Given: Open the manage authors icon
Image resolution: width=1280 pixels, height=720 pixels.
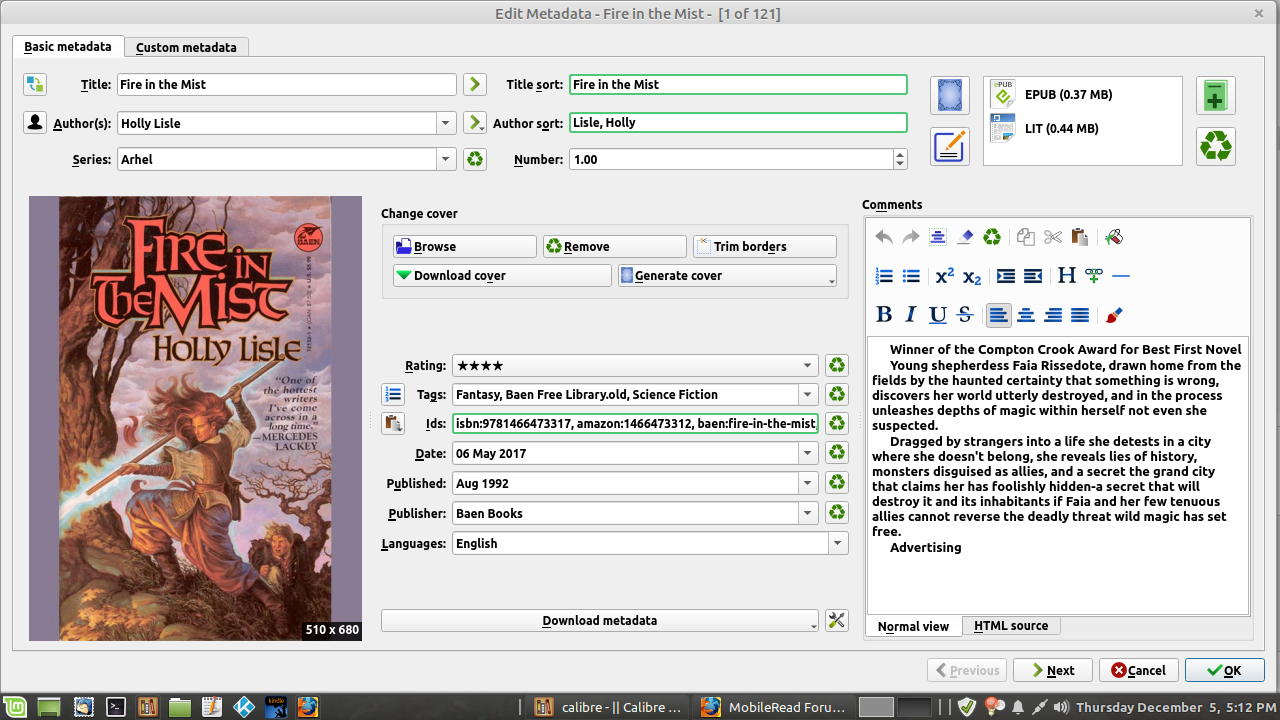Looking at the screenshot, I should coord(35,123).
